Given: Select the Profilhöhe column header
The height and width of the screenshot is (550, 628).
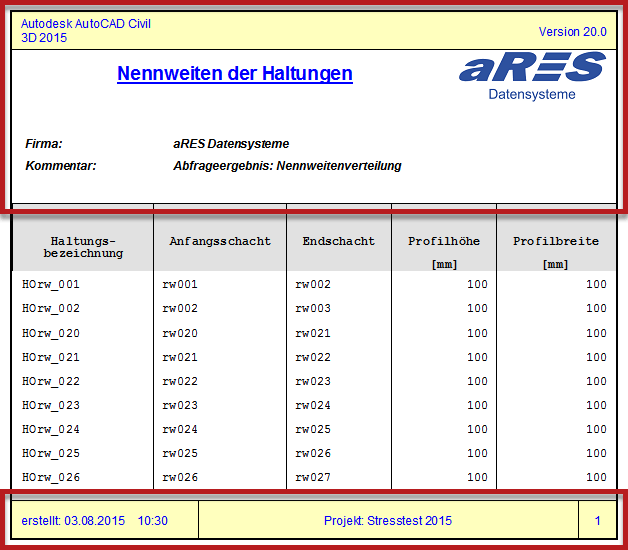Looking at the screenshot, I should click(443, 241).
